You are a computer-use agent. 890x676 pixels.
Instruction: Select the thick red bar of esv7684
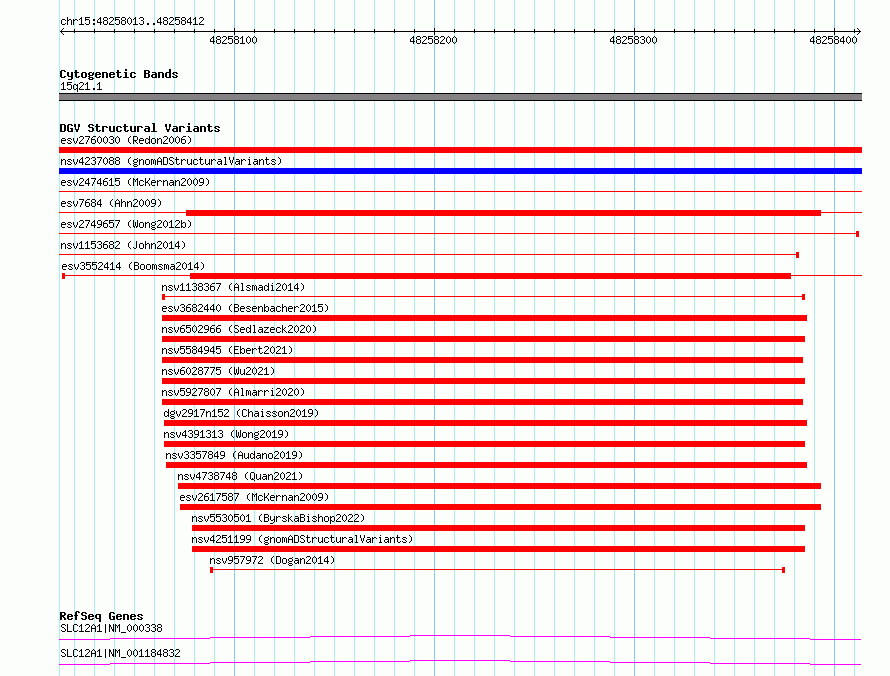[x=503, y=213]
